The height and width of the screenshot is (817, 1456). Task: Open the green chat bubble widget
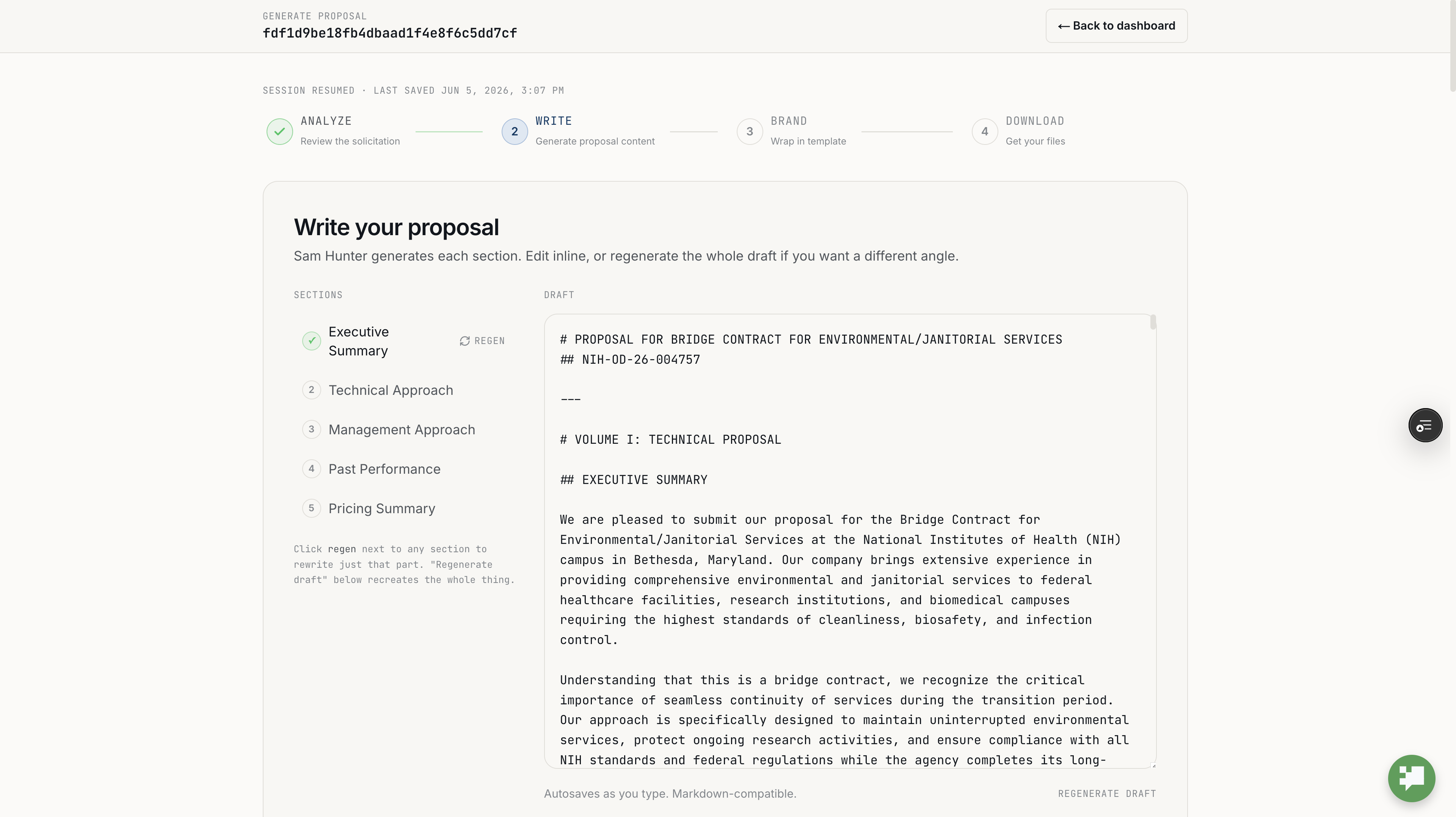(x=1411, y=778)
